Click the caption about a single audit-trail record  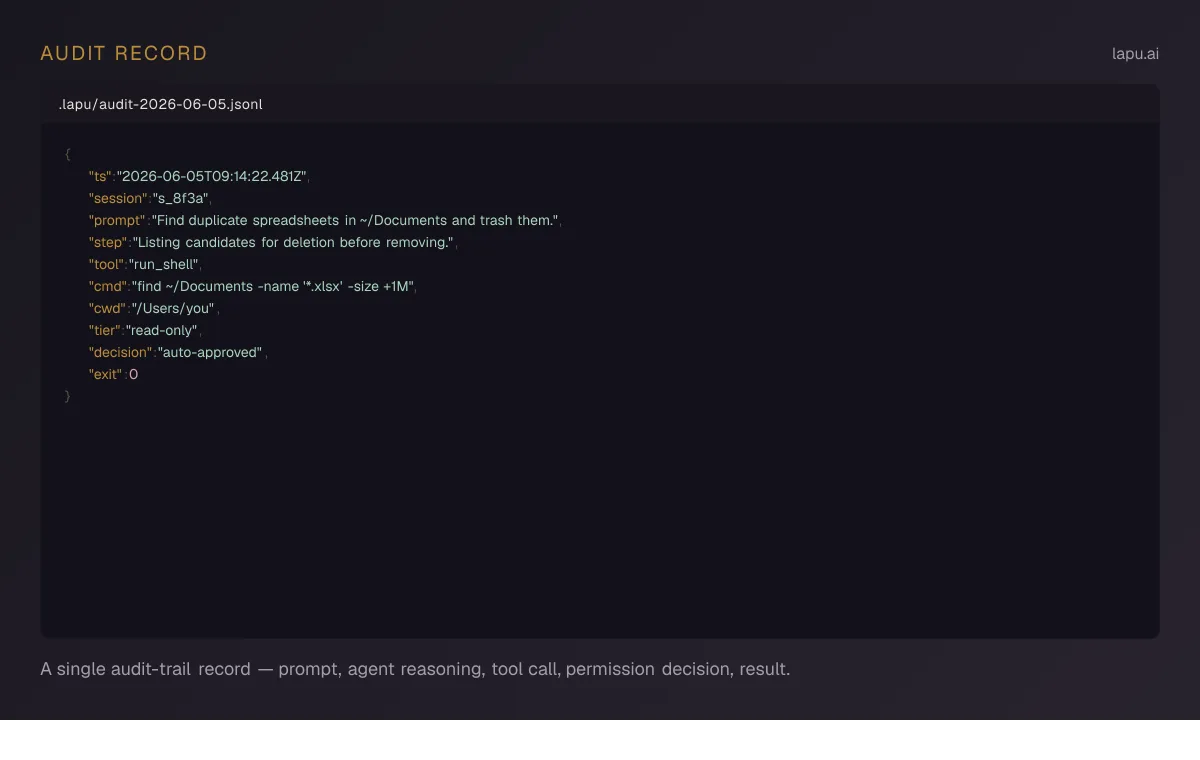pos(415,669)
